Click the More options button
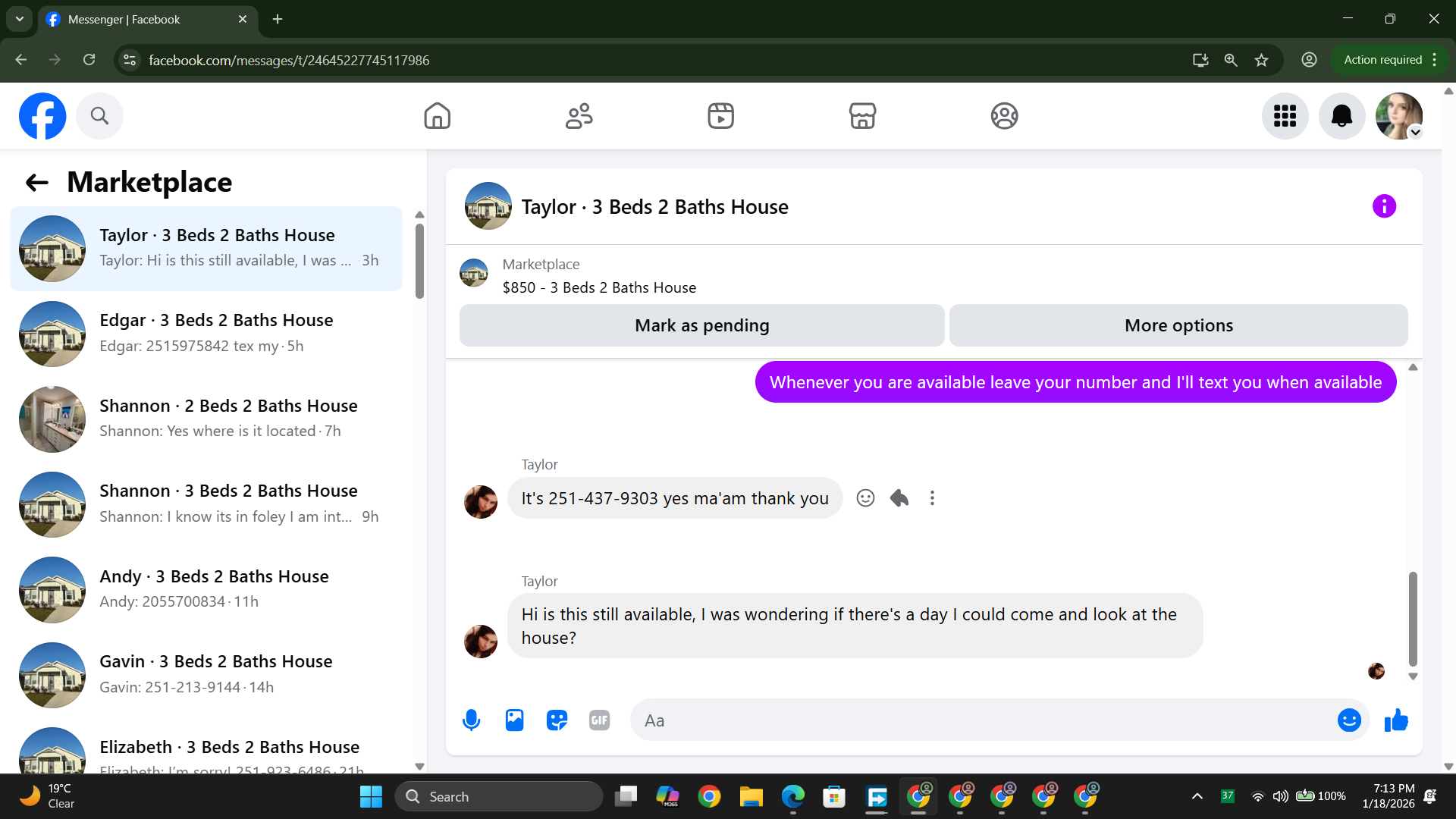 (1178, 325)
